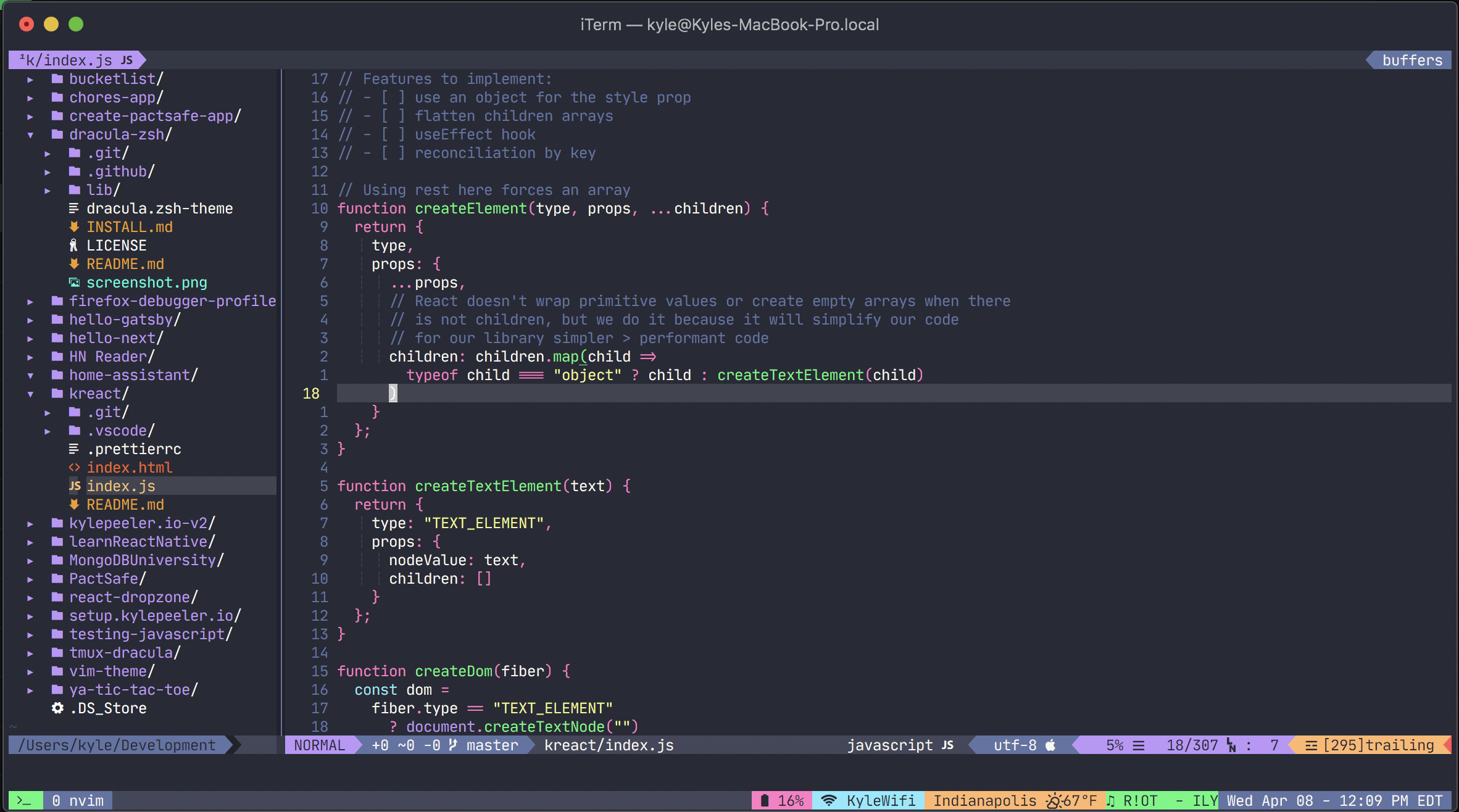Viewport: 1459px width, 812px height.
Task: Click the JS icon after javascript in statusline
Action: 948,745
